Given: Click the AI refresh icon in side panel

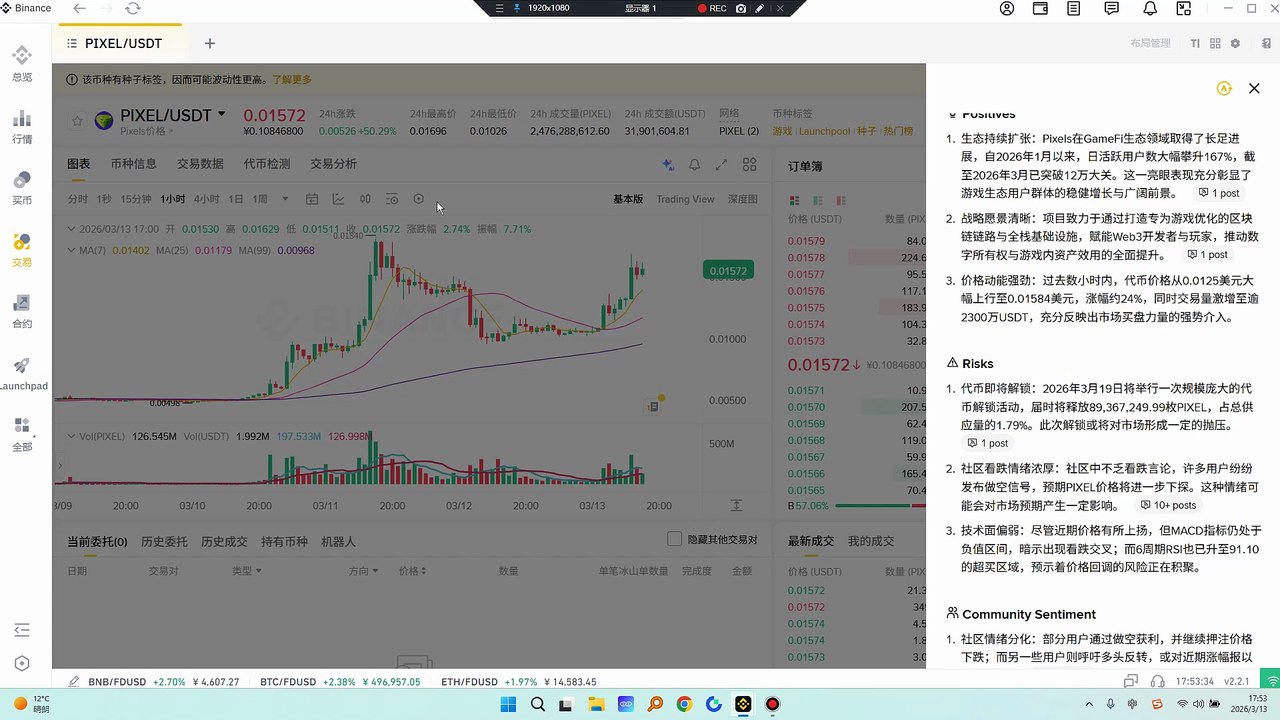Looking at the screenshot, I should point(1224,89).
